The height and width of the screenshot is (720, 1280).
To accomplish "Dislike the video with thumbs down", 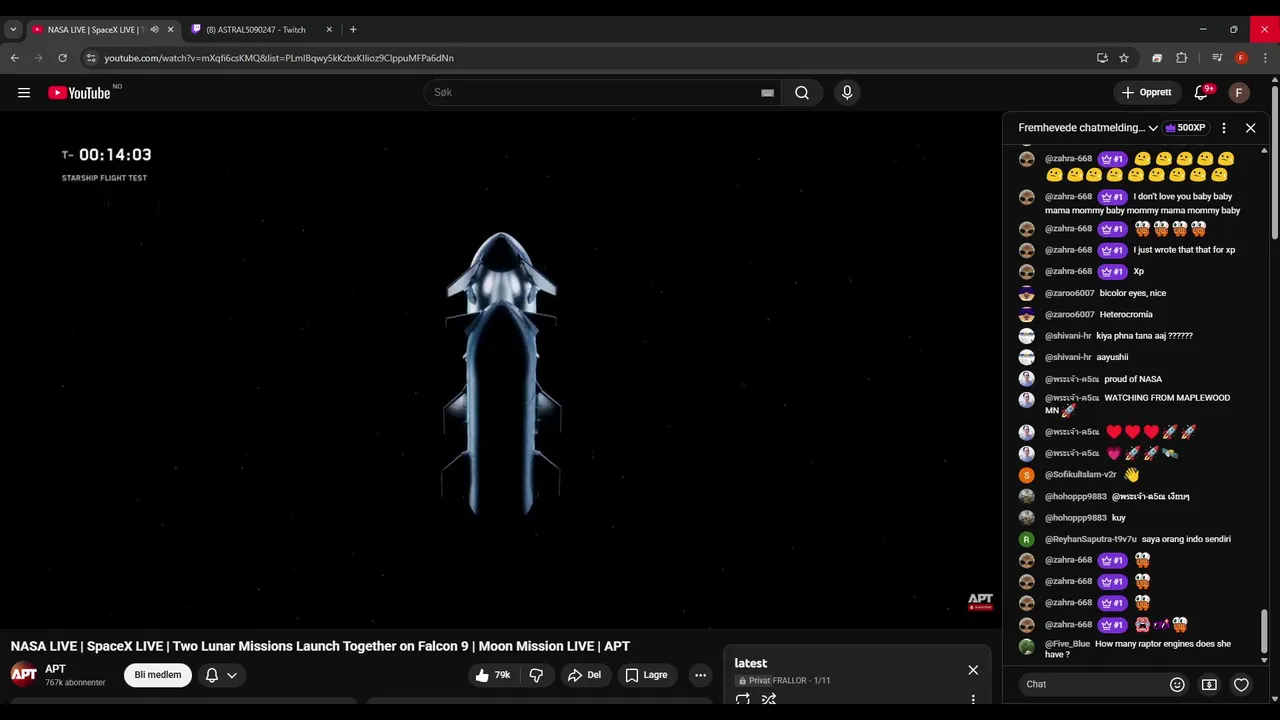I will coord(536,675).
